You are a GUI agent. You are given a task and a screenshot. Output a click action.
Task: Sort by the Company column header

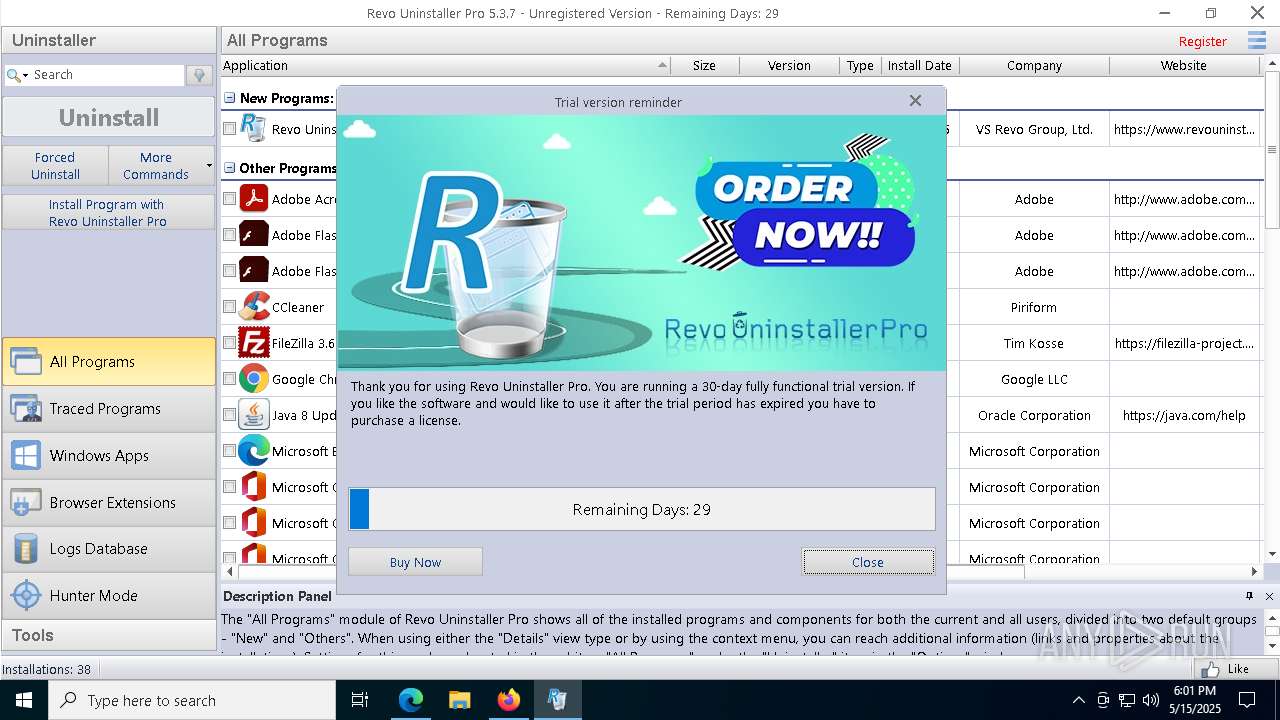click(x=1034, y=65)
